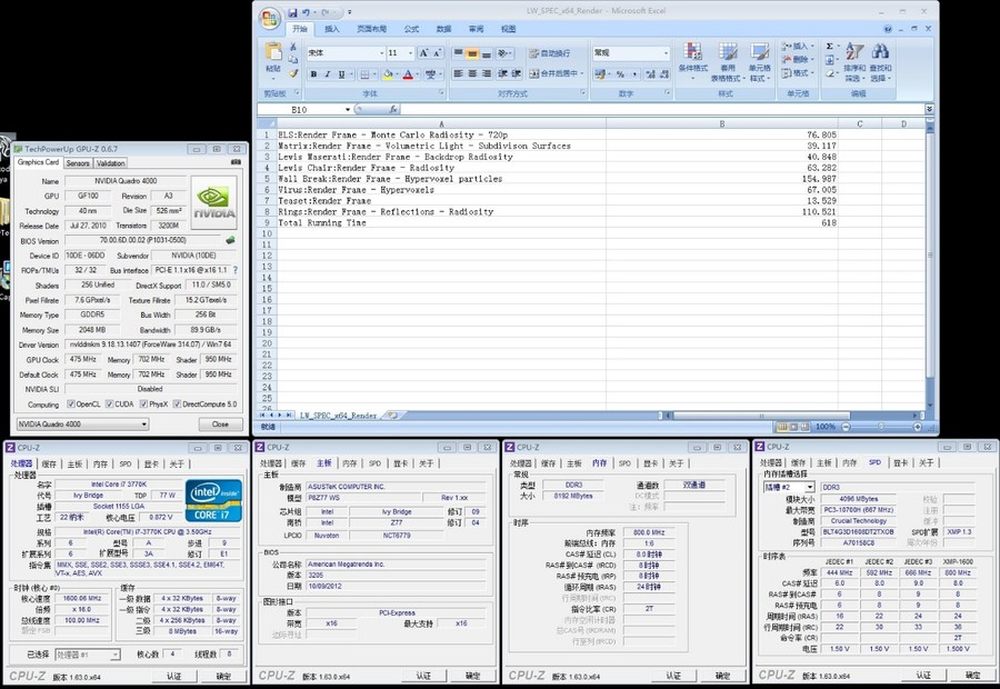Viewport: 1000px width, 689px height.
Task: Toggle wrap text (自动换行) in Excel
Action: (550, 54)
